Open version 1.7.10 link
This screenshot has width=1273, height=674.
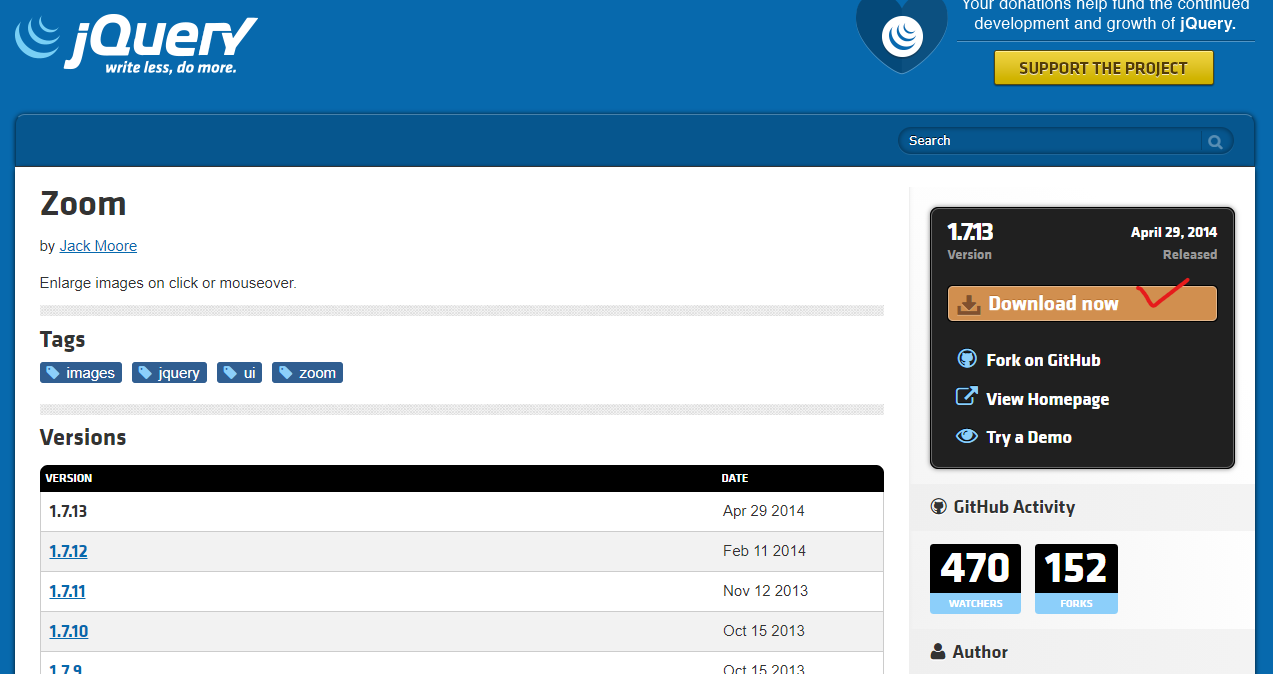click(68, 631)
